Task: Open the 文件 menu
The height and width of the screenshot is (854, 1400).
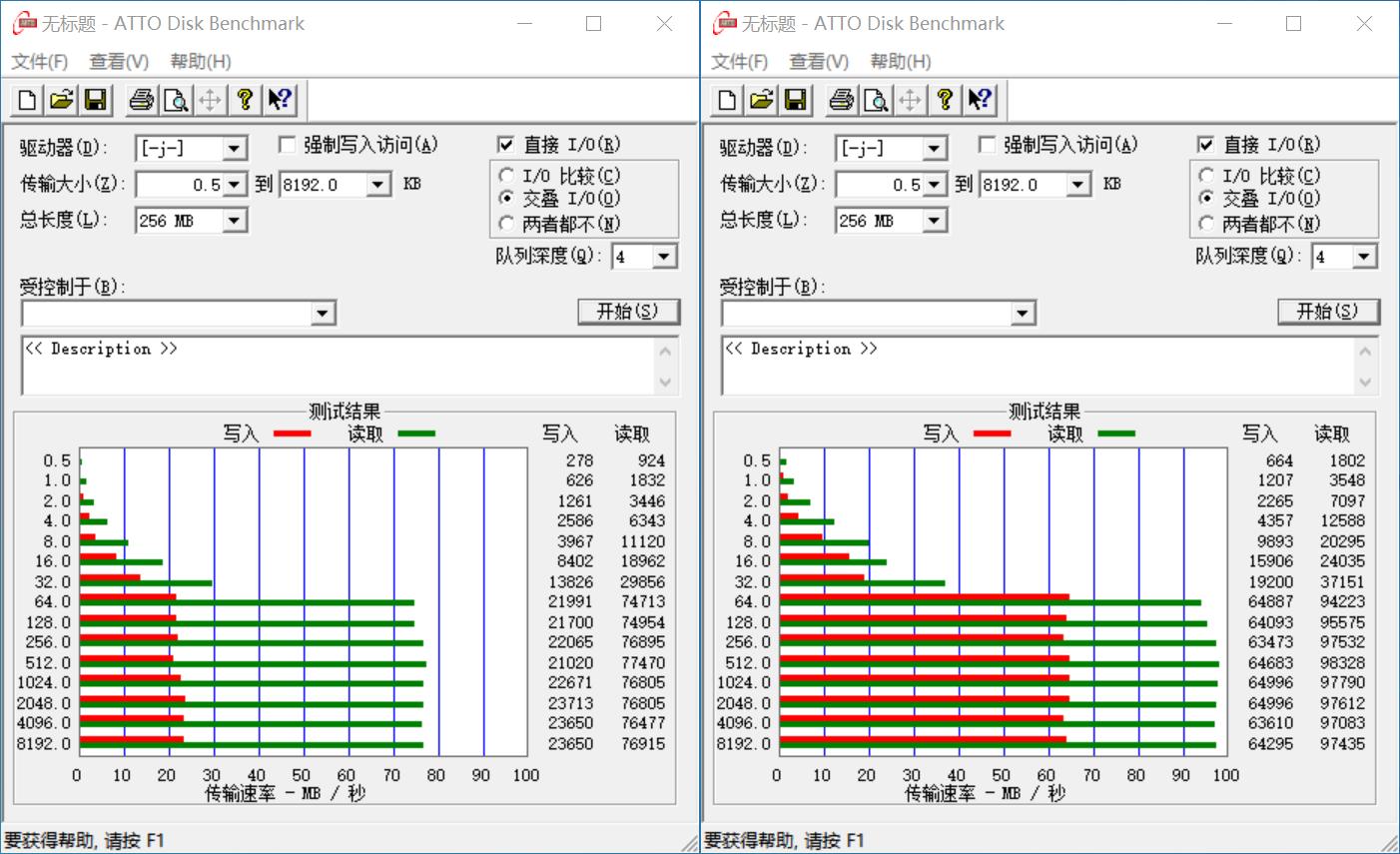Action: point(38,61)
